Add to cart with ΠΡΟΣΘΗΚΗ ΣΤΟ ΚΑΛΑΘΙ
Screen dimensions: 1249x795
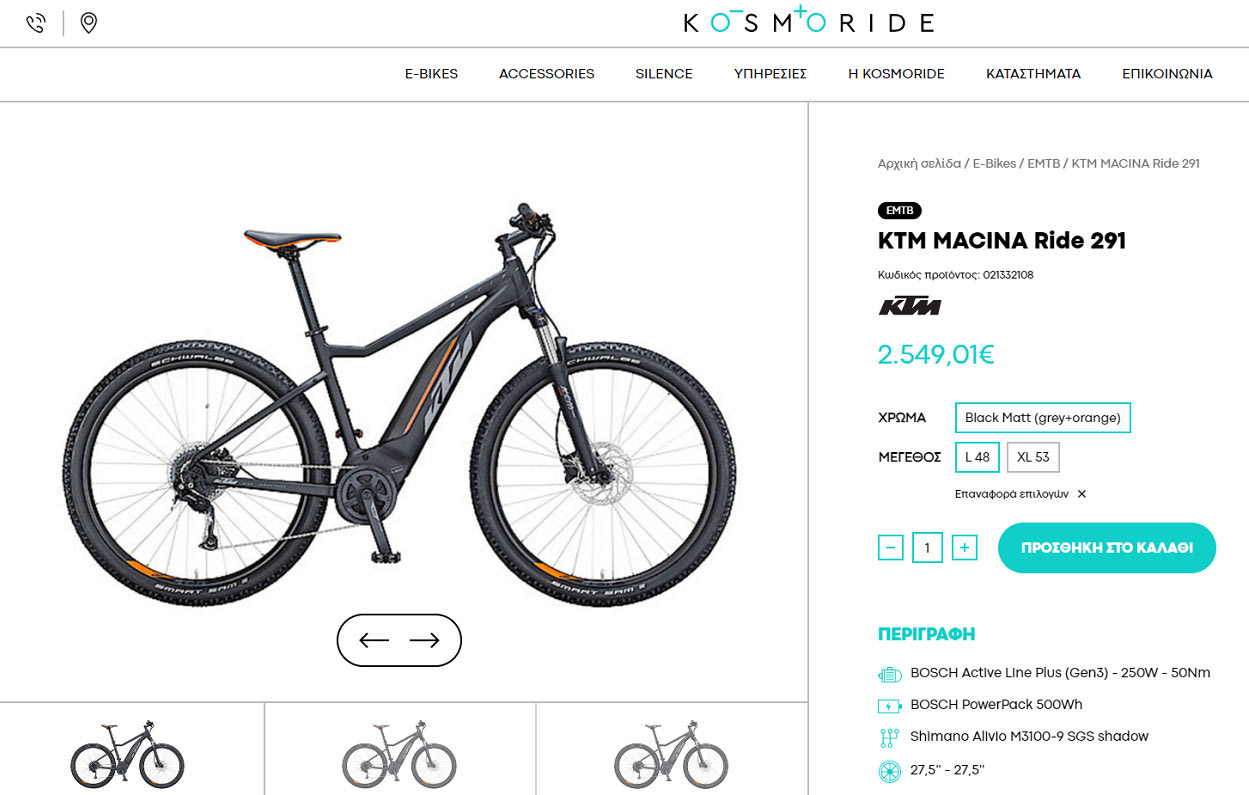tap(1107, 548)
